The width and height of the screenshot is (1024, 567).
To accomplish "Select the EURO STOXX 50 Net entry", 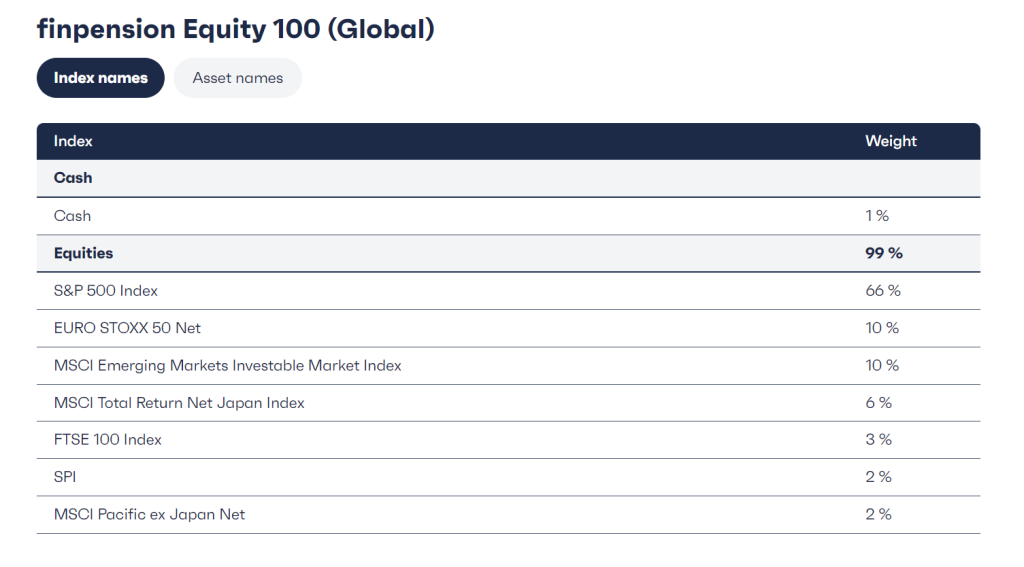I will point(127,328).
